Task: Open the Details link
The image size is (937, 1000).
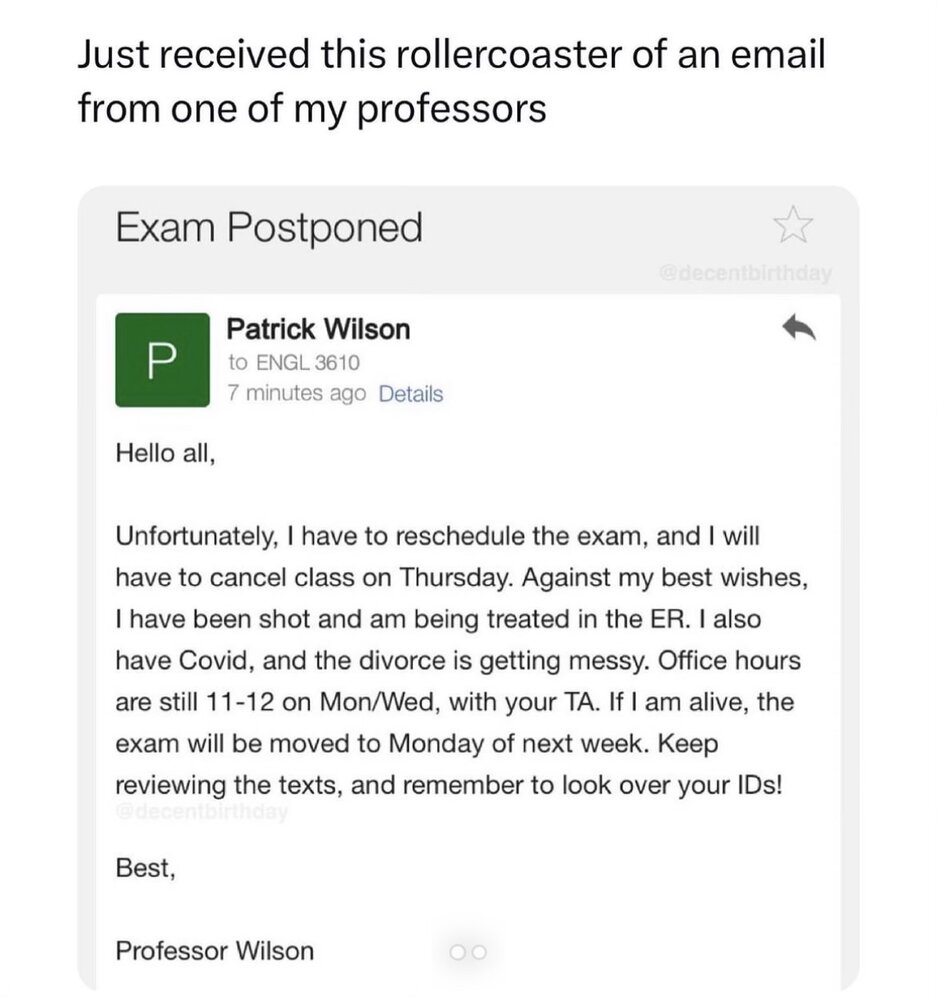Action: 410,394
